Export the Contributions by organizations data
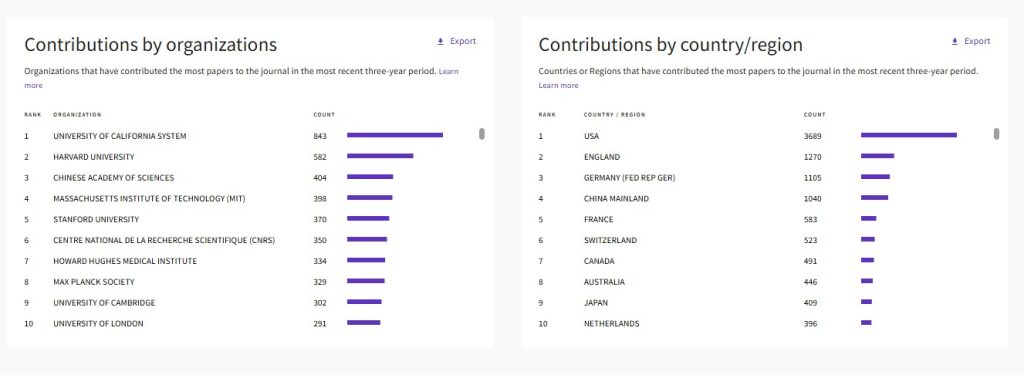 [456, 41]
